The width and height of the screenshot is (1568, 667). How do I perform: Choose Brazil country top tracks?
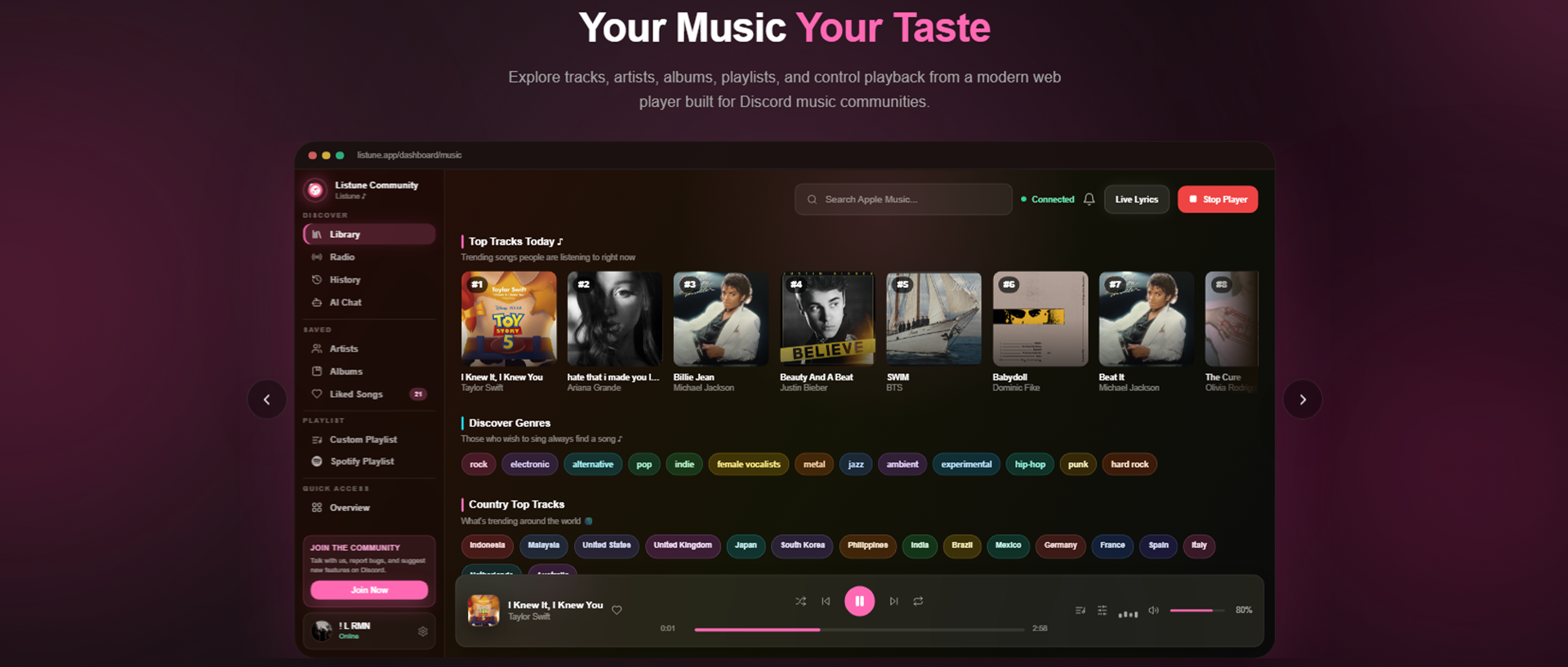[962, 546]
